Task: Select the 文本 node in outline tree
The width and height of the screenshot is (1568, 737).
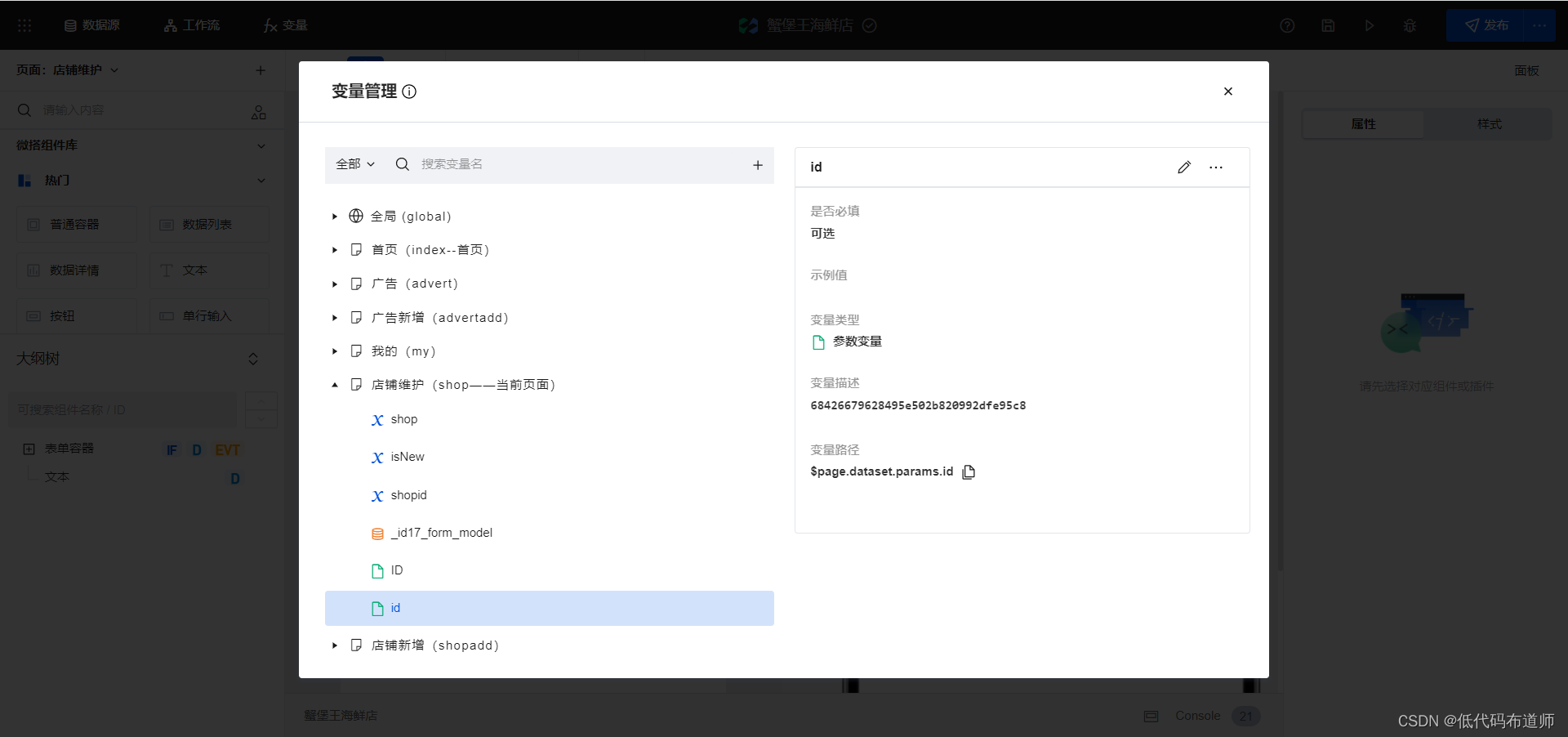Action: pos(57,477)
